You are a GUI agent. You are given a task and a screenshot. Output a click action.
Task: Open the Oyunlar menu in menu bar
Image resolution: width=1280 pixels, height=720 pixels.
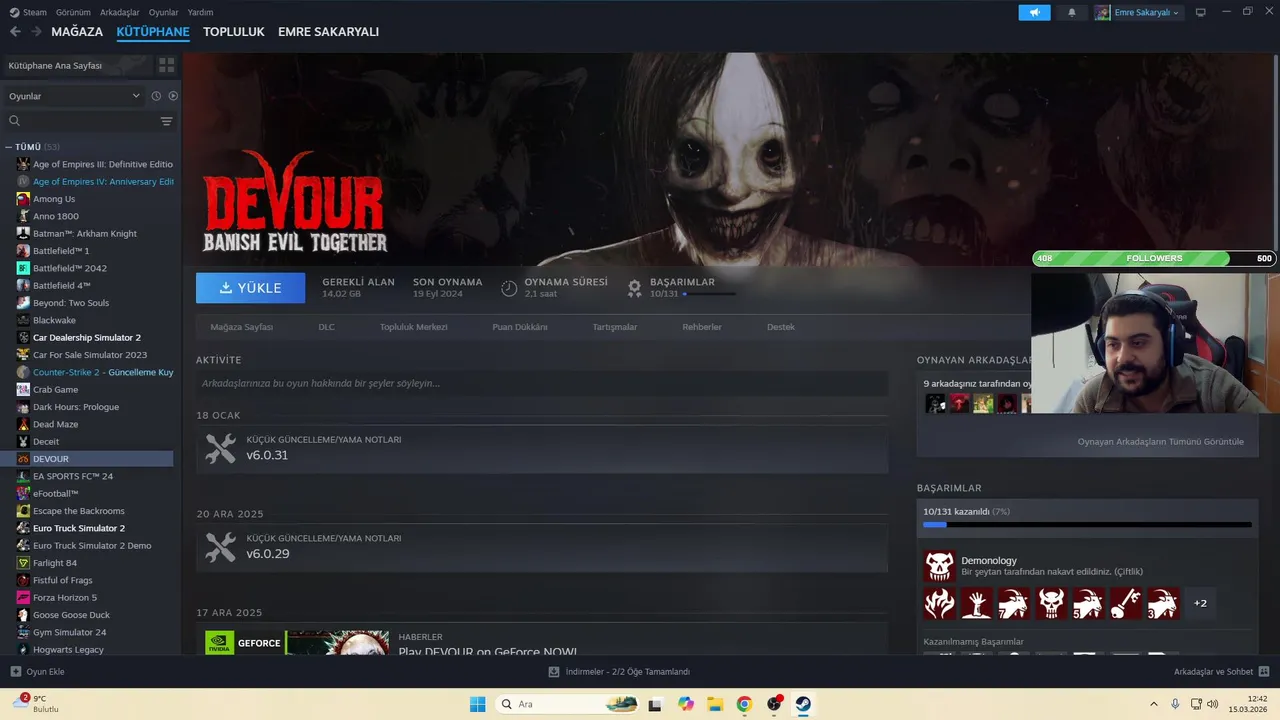(163, 12)
